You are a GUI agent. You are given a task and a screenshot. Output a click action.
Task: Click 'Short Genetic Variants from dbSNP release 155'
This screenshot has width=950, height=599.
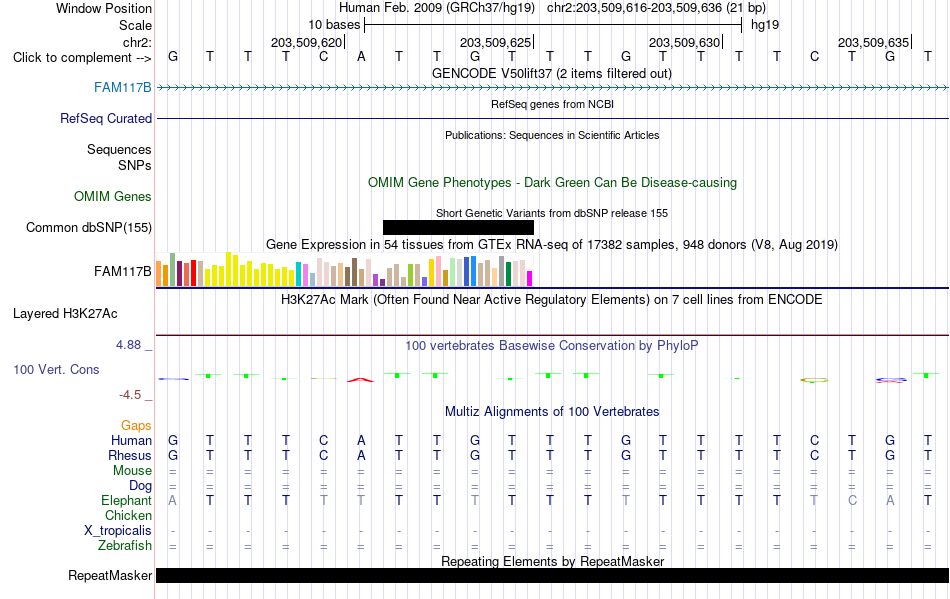click(x=551, y=213)
